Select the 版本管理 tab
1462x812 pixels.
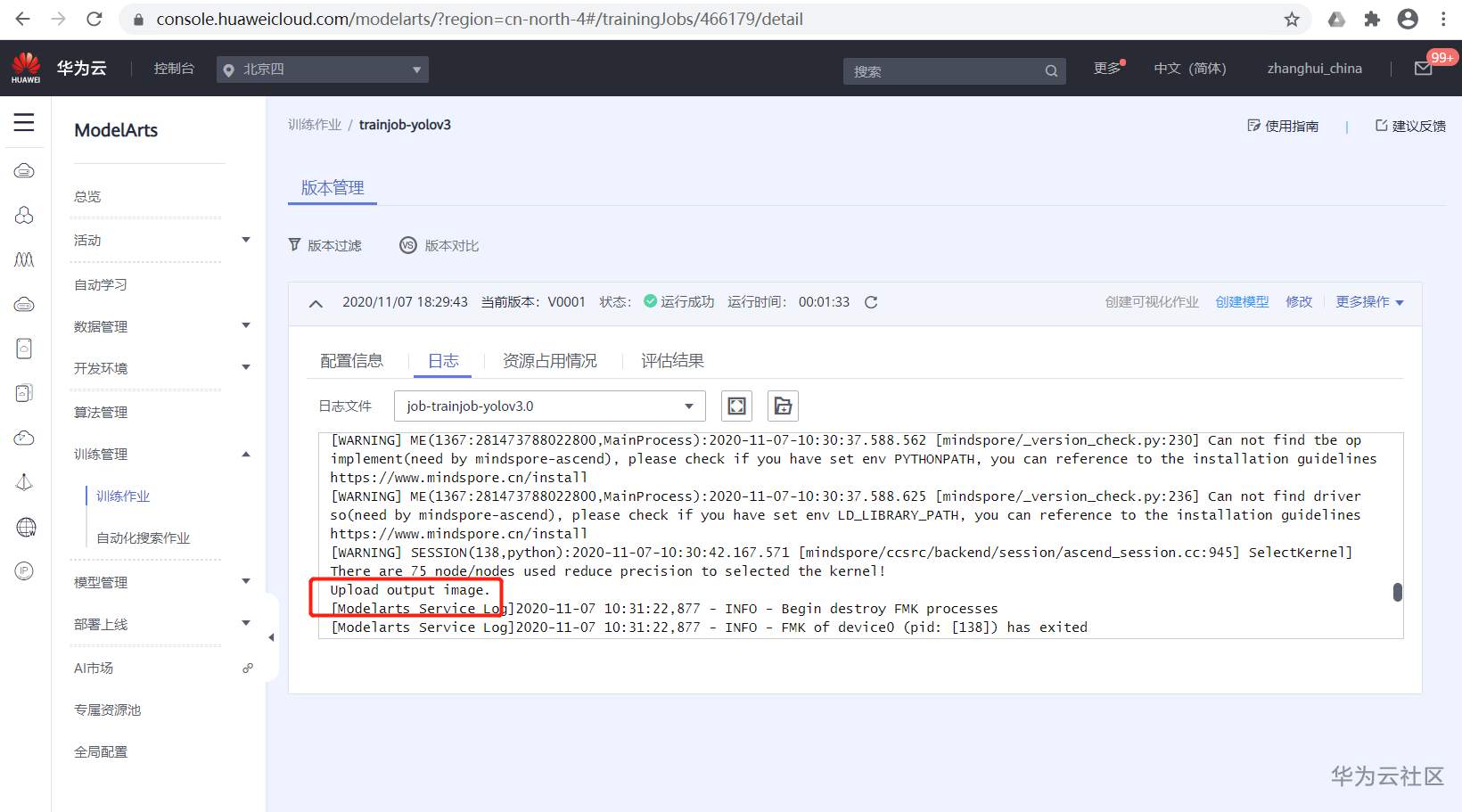point(333,188)
